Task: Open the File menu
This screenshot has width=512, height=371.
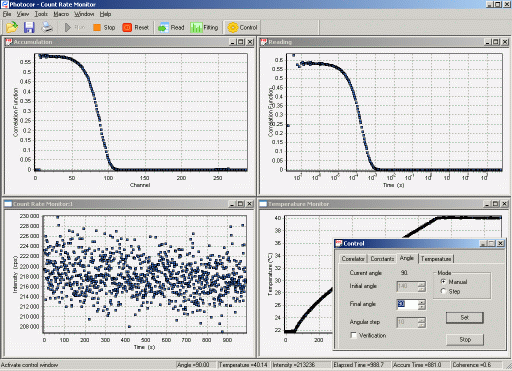Action: point(7,14)
